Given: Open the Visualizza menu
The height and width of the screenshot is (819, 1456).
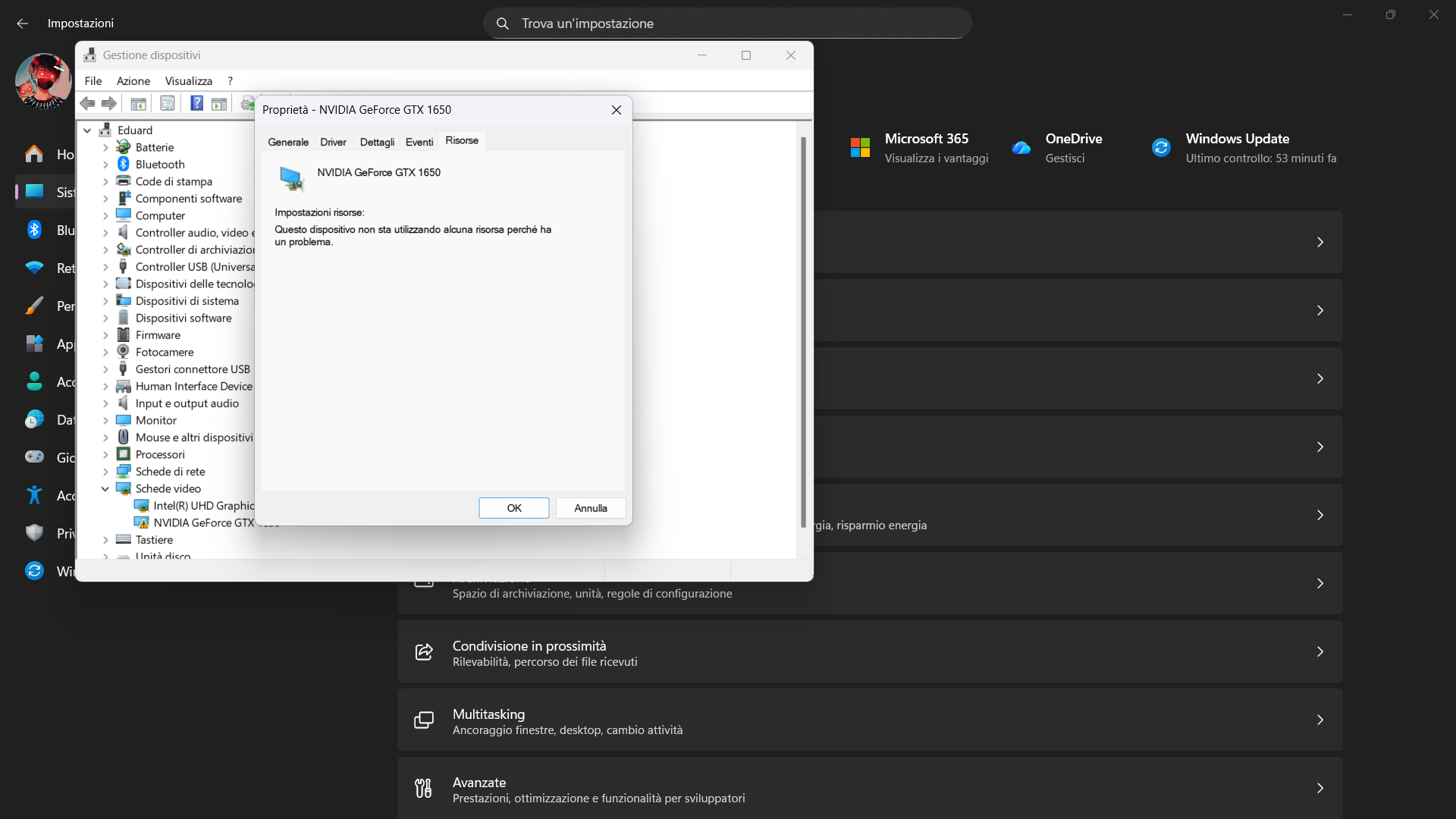Looking at the screenshot, I should [x=188, y=81].
